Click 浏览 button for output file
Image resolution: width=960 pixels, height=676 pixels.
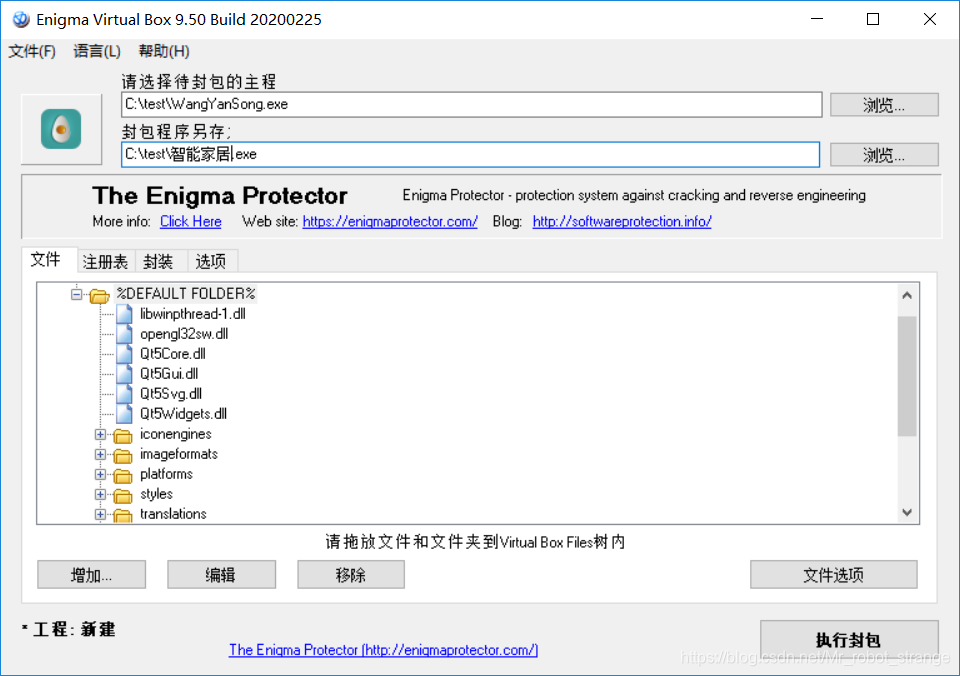pyautogui.click(x=884, y=155)
